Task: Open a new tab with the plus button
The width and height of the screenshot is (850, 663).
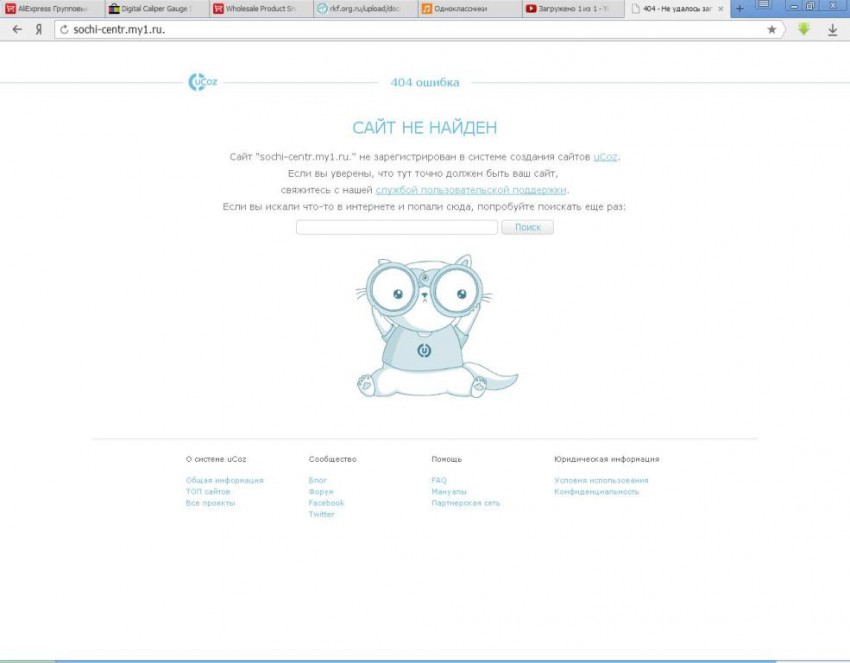Action: pos(740,8)
